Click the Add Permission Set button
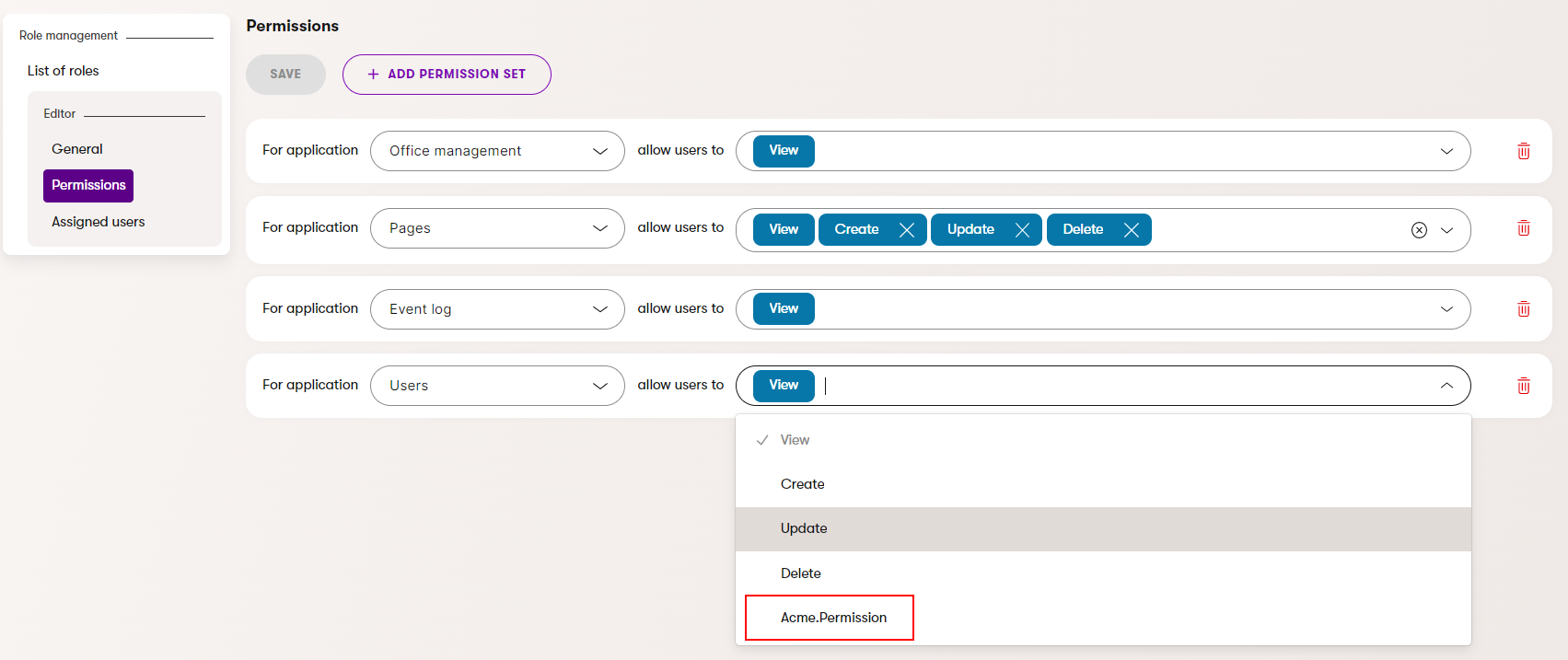This screenshot has height=660, width=1568. pyautogui.click(x=447, y=75)
